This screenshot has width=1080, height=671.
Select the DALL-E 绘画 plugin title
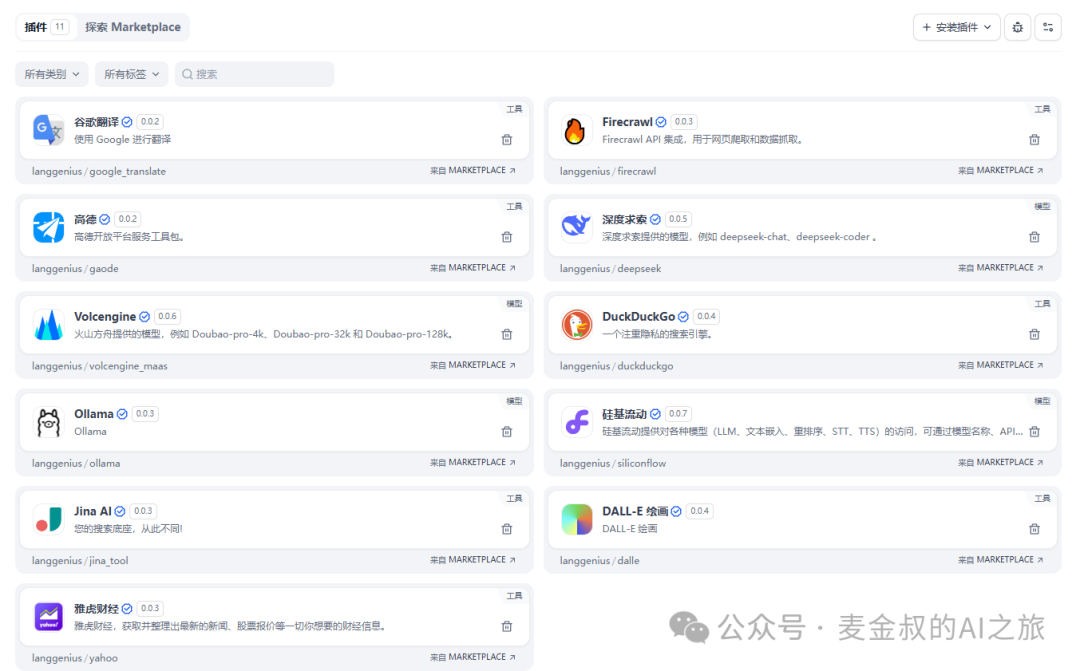click(x=635, y=511)
